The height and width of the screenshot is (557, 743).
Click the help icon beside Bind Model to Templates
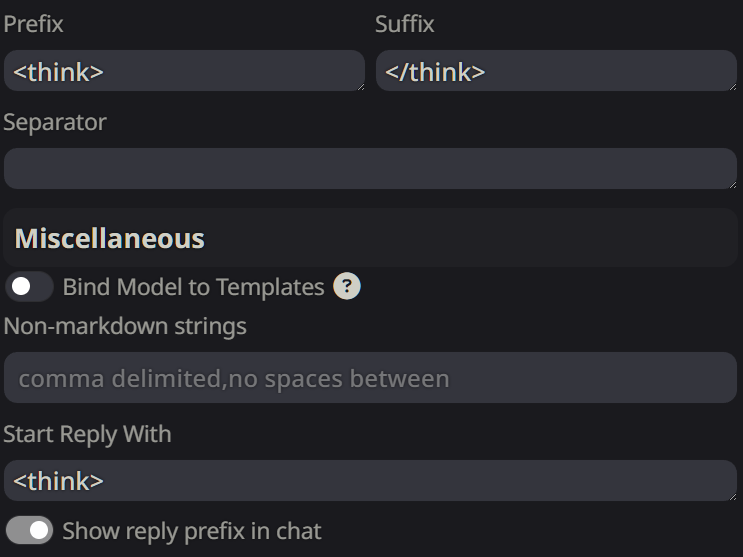tap(347, 287)
